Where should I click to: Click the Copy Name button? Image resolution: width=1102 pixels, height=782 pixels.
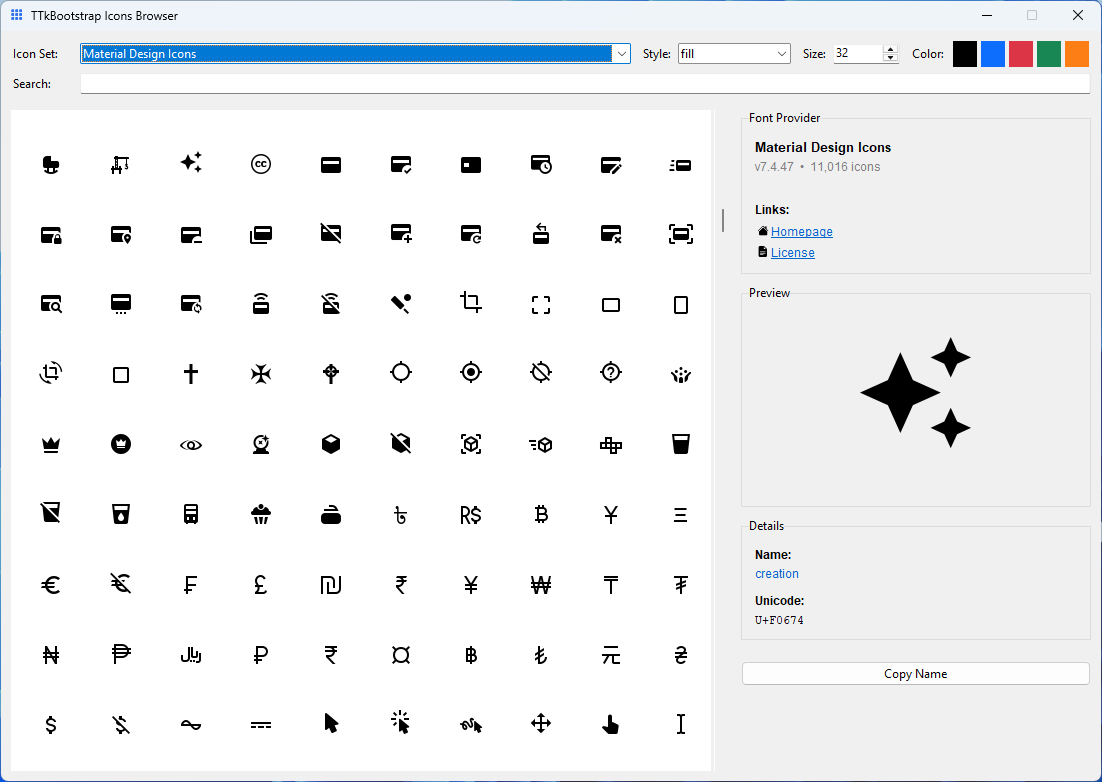915,673
